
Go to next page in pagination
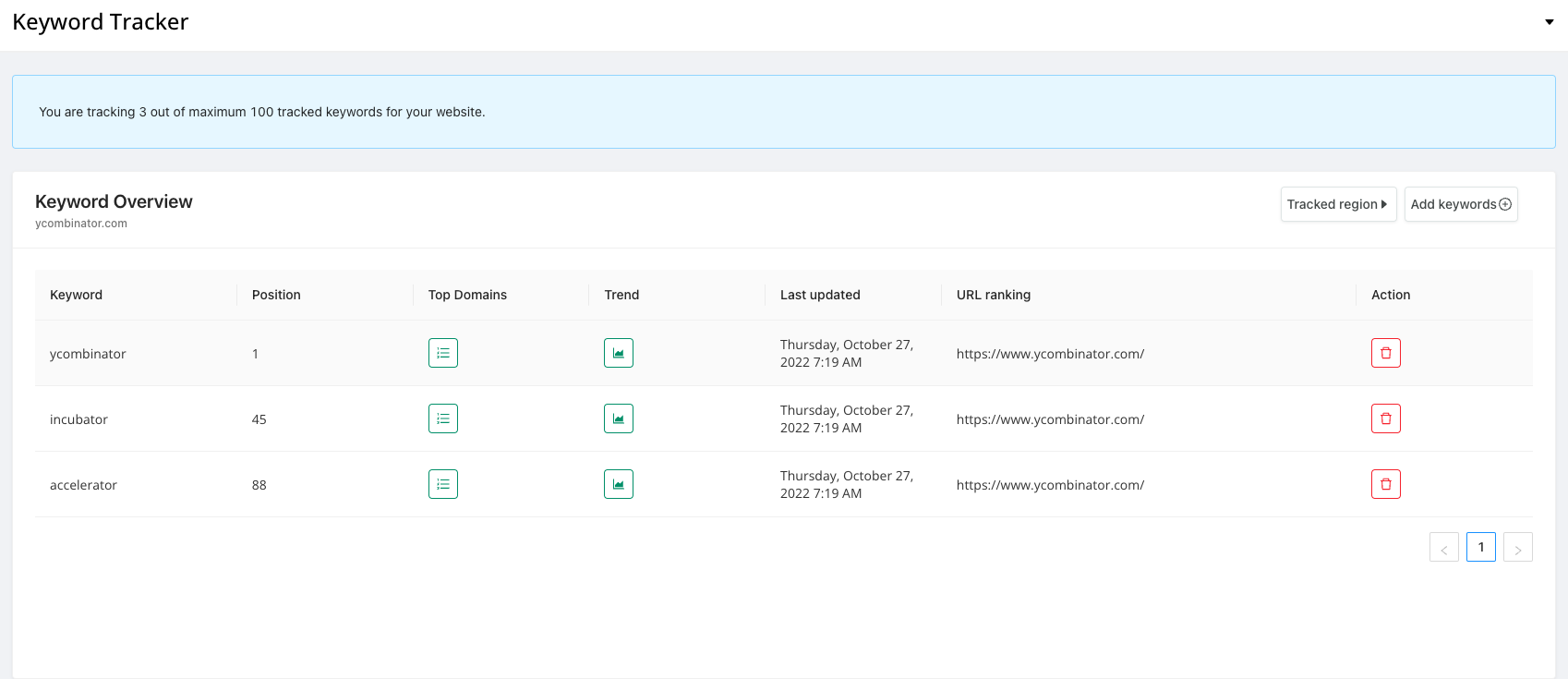(x=1518, y=547)
